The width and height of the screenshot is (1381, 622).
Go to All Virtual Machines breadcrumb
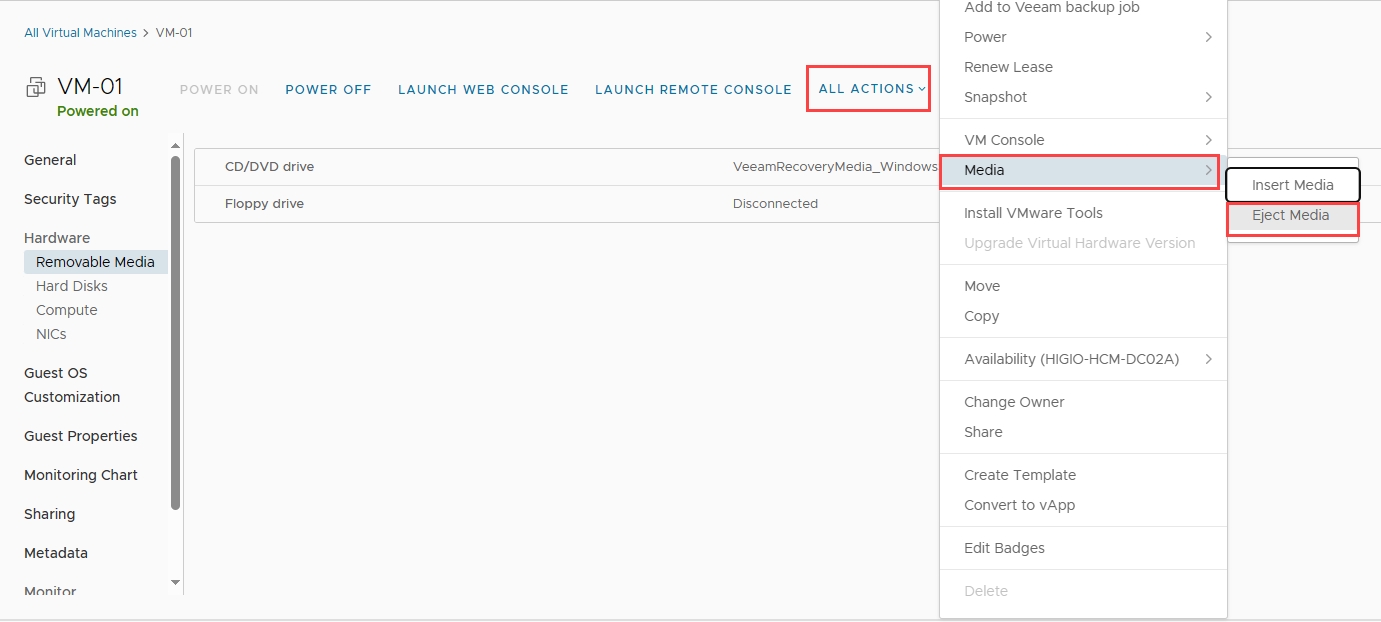point(80,33)
